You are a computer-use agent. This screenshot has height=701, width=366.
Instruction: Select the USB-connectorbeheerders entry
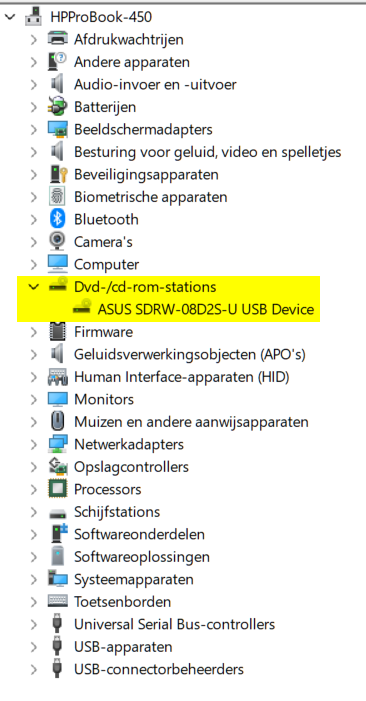coord(159,669)
